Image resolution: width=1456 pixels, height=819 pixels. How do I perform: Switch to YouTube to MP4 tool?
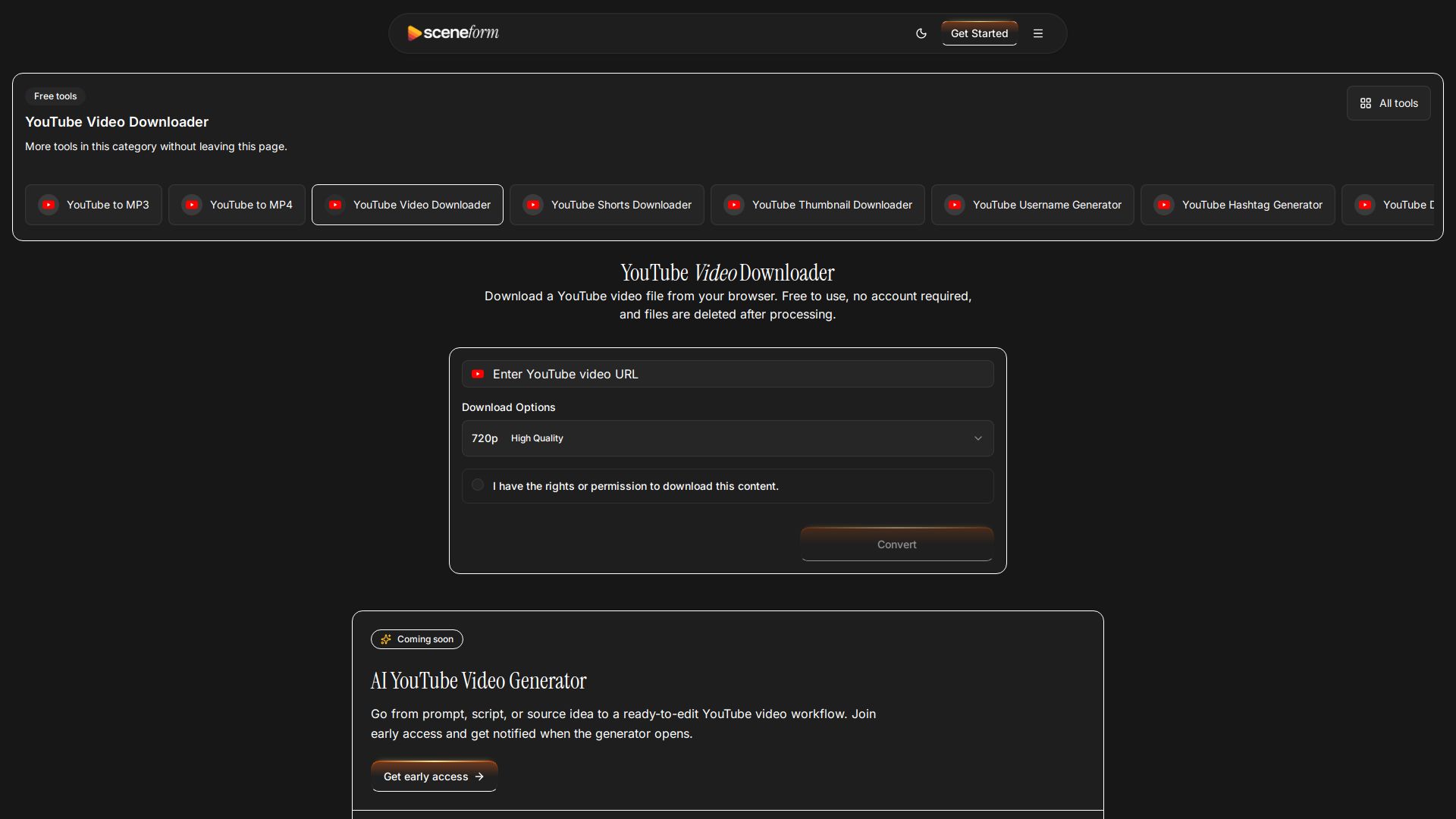click(x=237, y=205)
